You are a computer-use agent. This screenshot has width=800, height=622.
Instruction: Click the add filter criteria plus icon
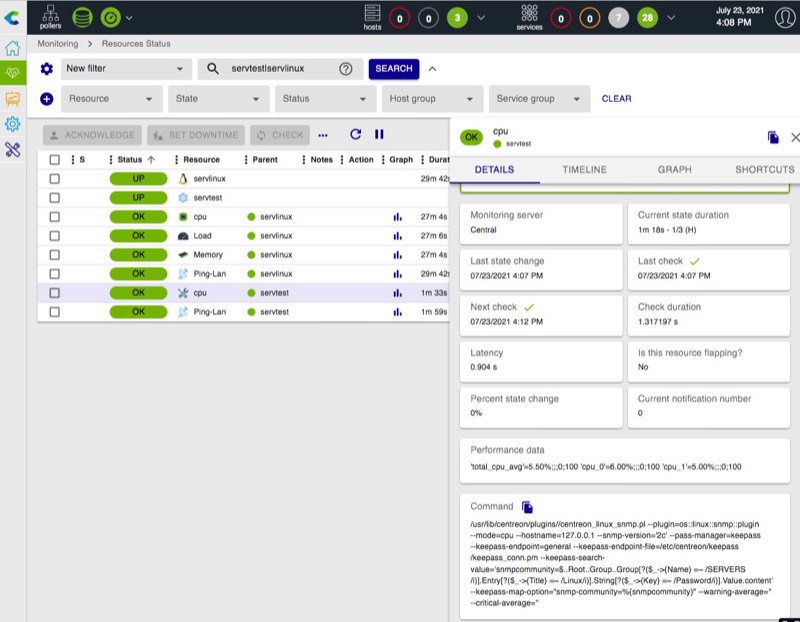coord(46,99)
